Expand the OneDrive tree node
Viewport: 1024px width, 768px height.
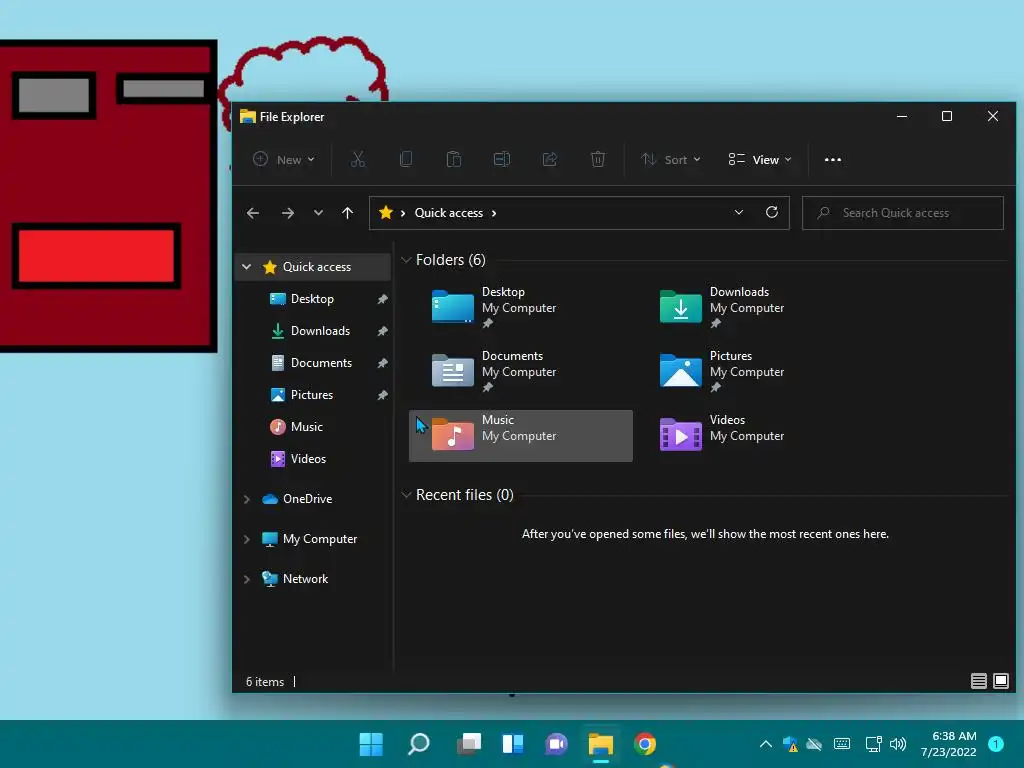pos(247,499)
